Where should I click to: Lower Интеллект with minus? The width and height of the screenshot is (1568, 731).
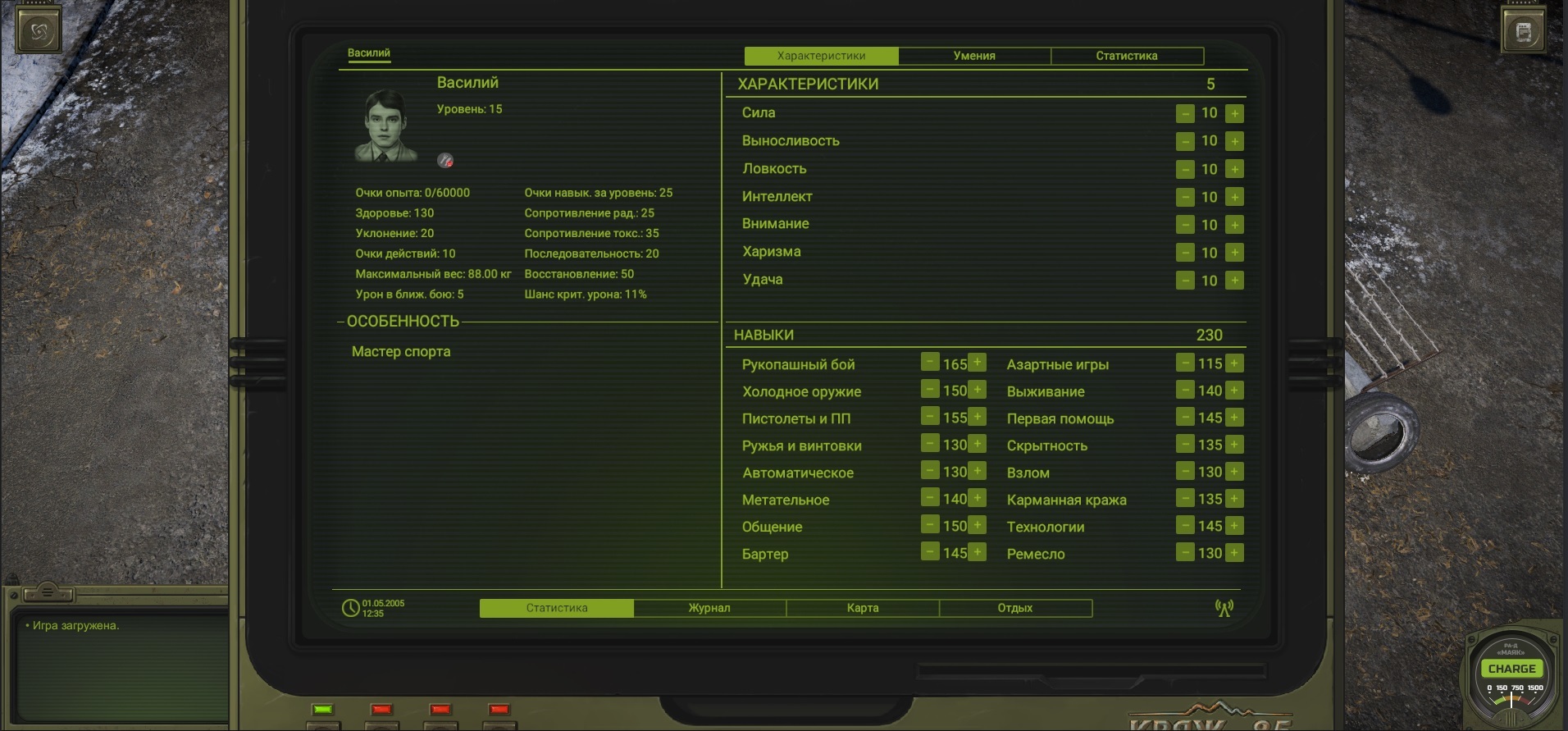pos(1185,197)
